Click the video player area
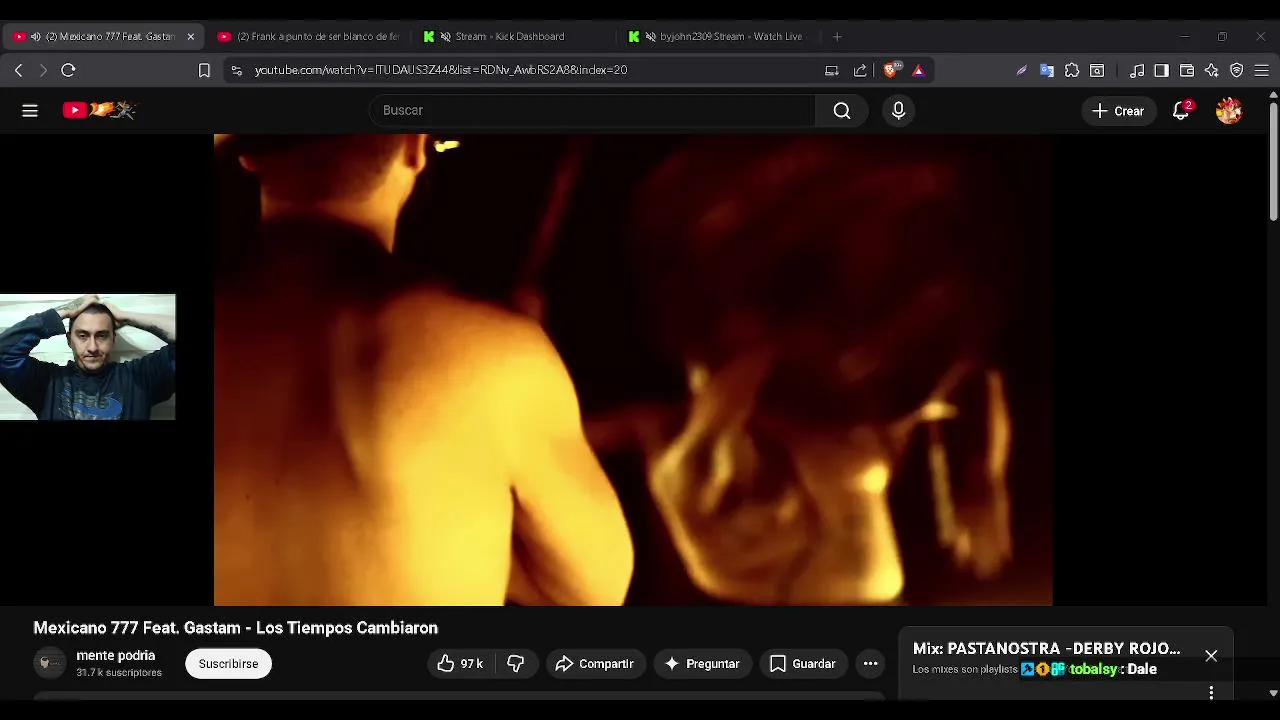 tap(633, 370)
